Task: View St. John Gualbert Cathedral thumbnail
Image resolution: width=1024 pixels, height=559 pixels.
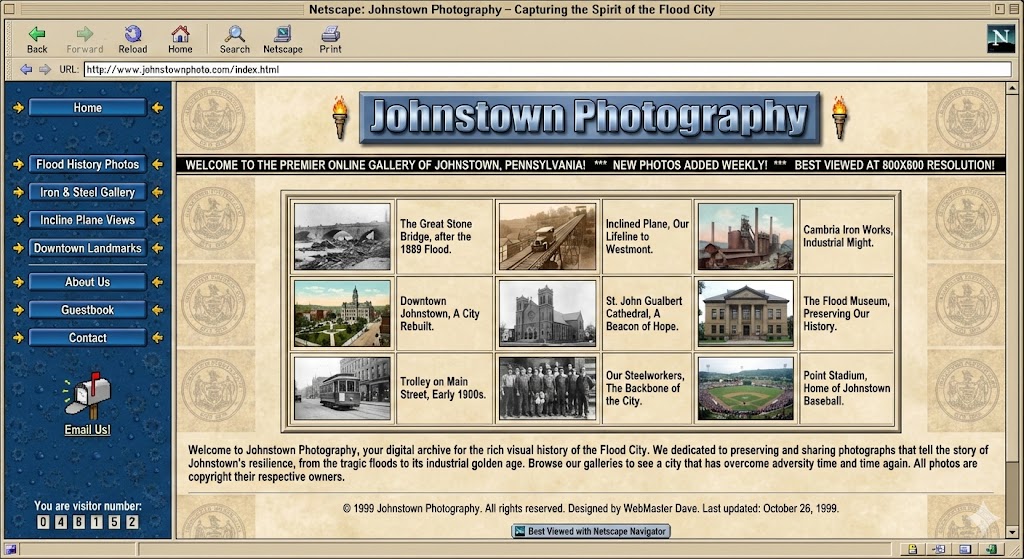Action: pos(547,313)
